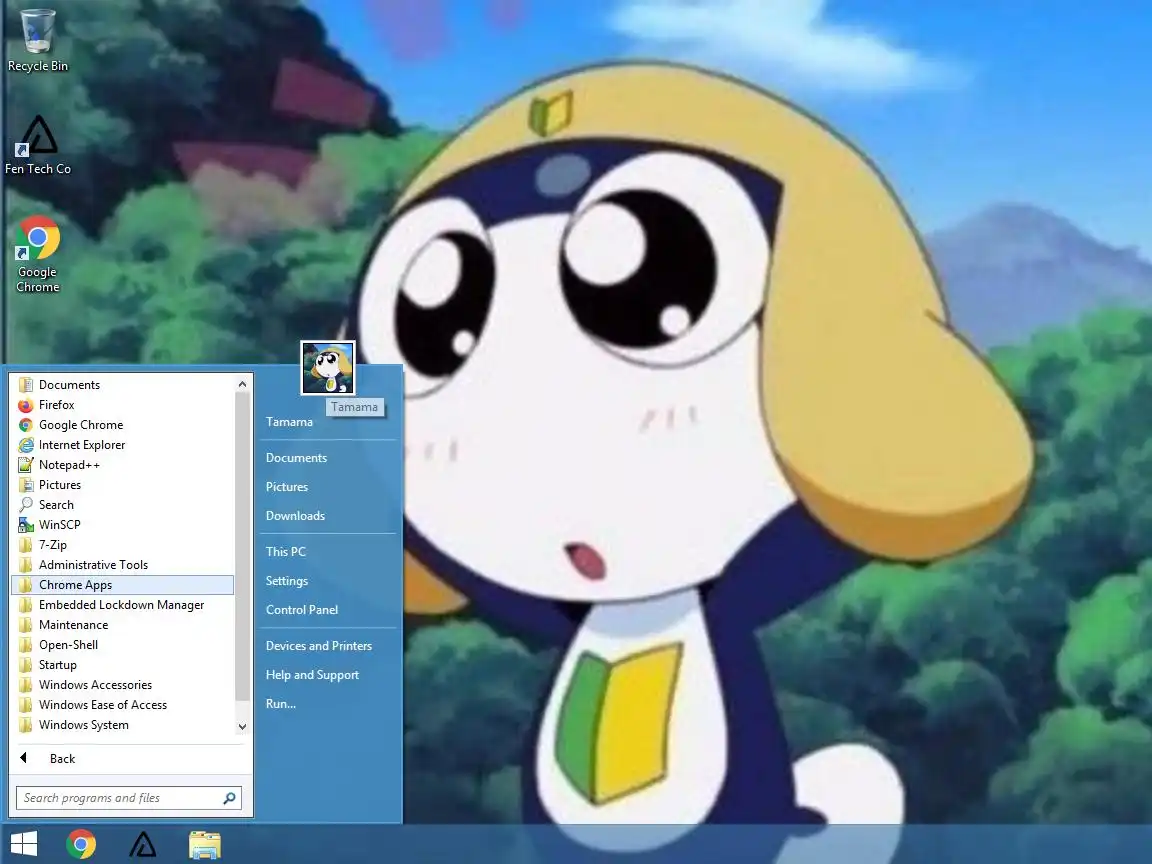Click the program list scroll down arrow
This screenshot has width=1152, height=864.
242,727
